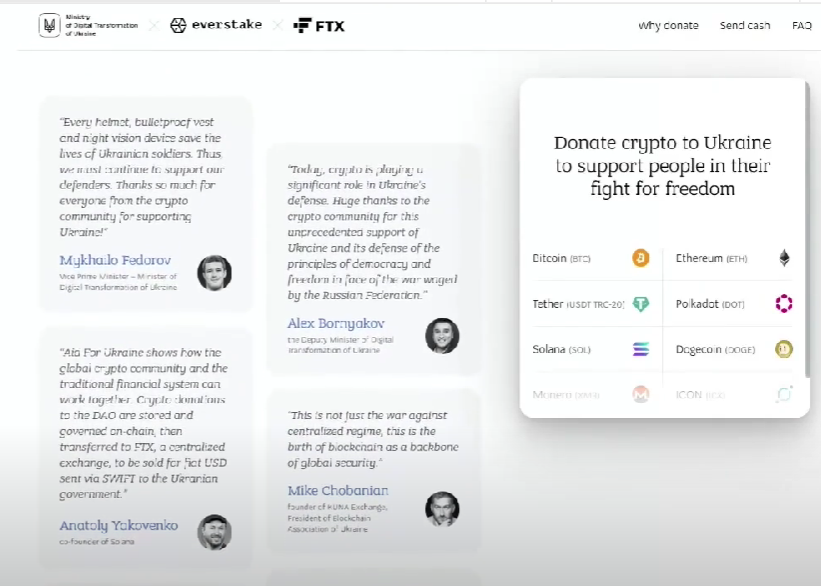This screenshot has height=586, width=821.
Task: Click the 'co-founder of Solana' caption
Action: pyautogui.click(x=97, y=541)
